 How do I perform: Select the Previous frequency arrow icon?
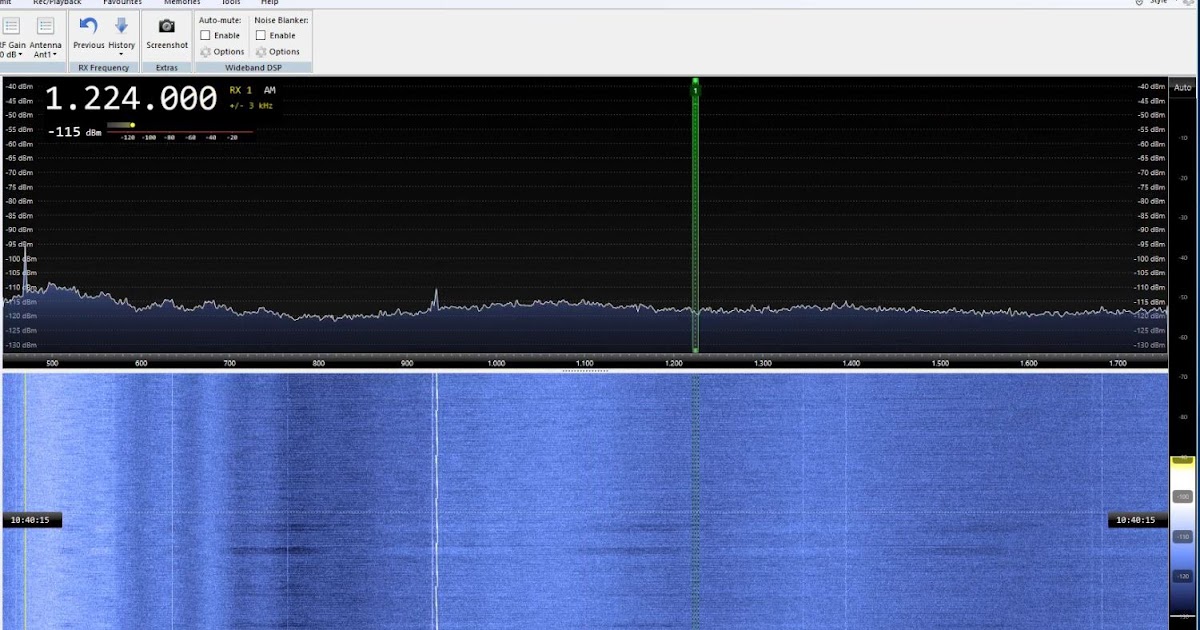[x=88, y=26]
